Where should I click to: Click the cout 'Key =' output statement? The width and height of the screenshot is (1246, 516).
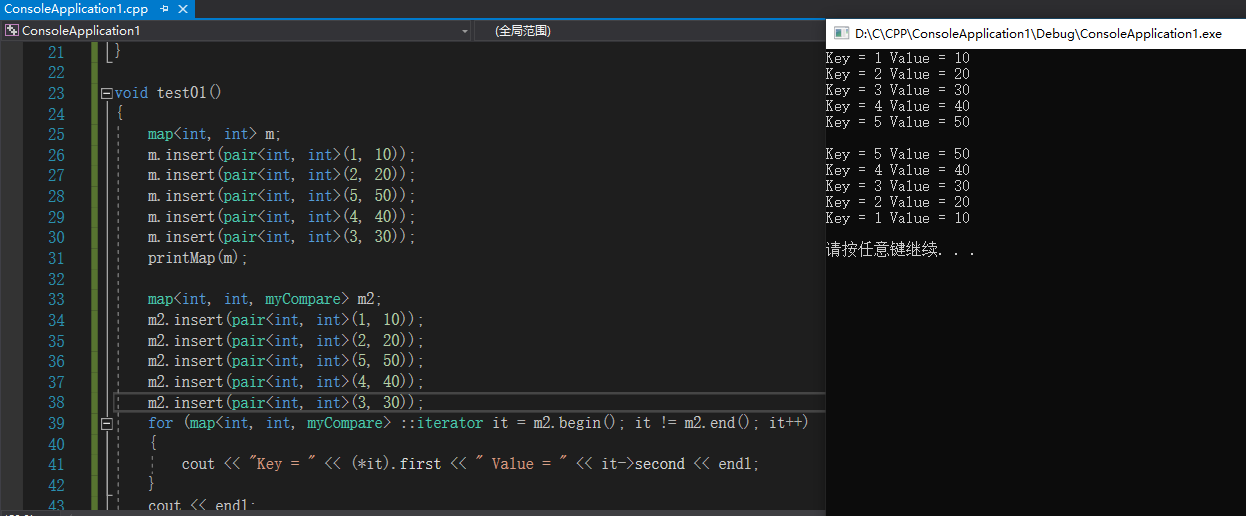pos(470,464)
